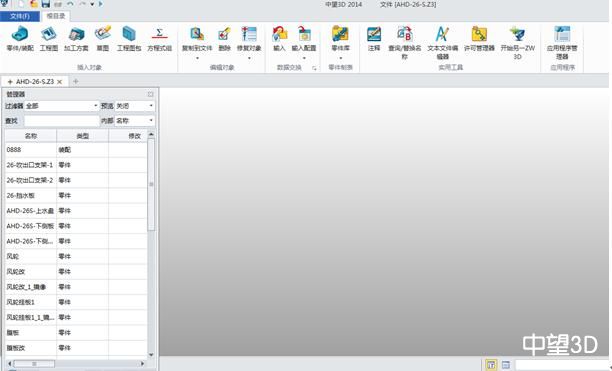
Task: Open the 预览 preview dropdown set to 关闭
Action: (x=135, y=106)
